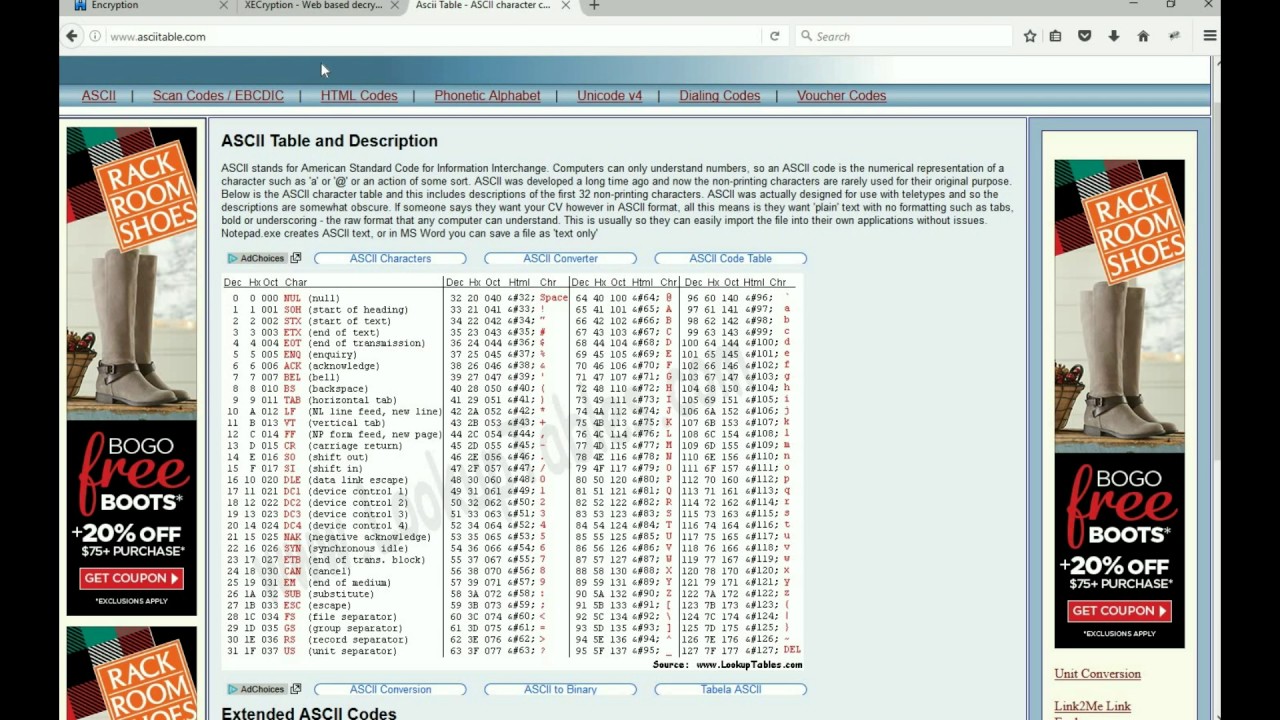Click the ASCII Conversion ad link

coord(390,690)
